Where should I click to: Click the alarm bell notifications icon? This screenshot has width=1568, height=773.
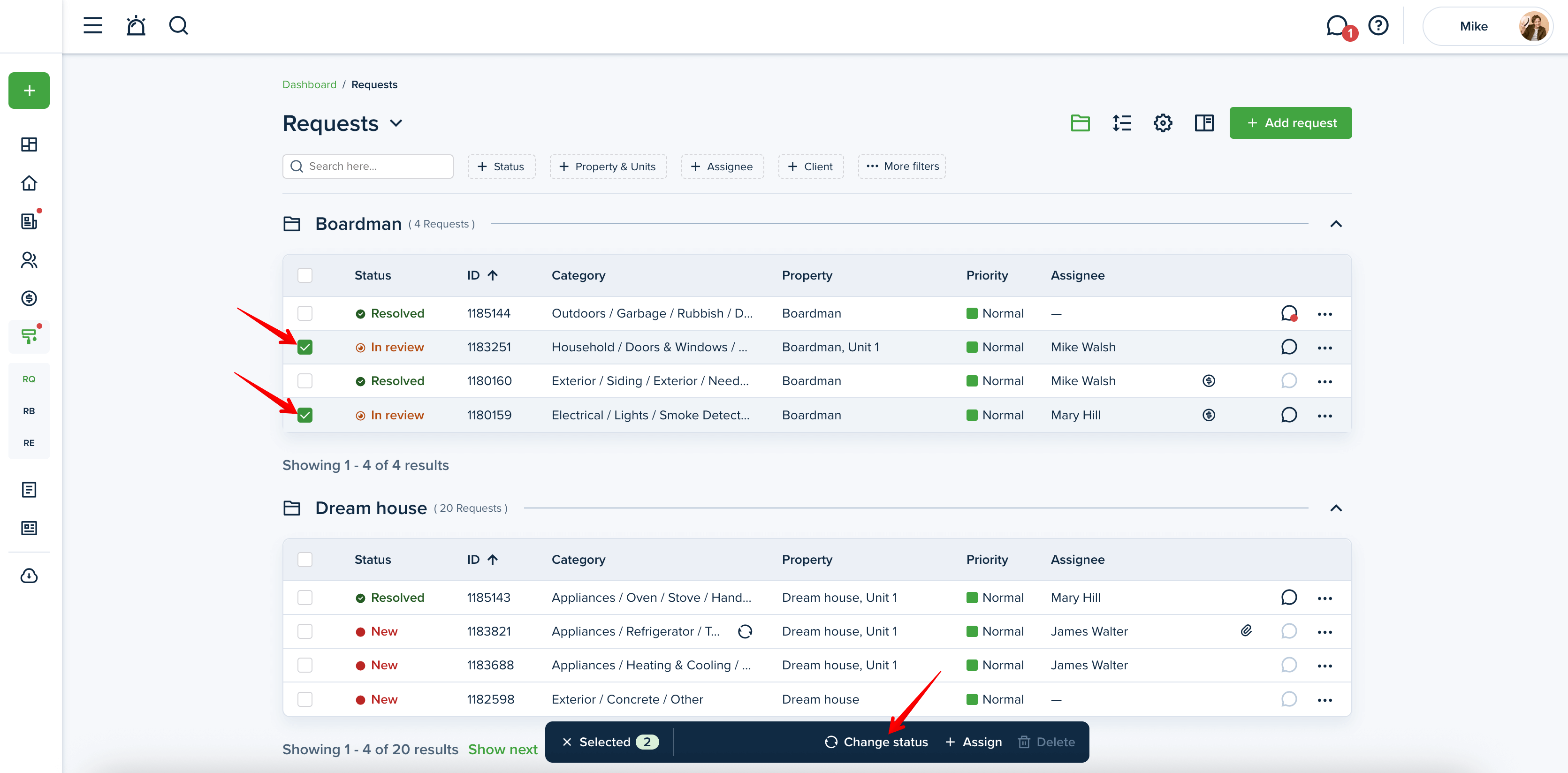pos(136,26)
